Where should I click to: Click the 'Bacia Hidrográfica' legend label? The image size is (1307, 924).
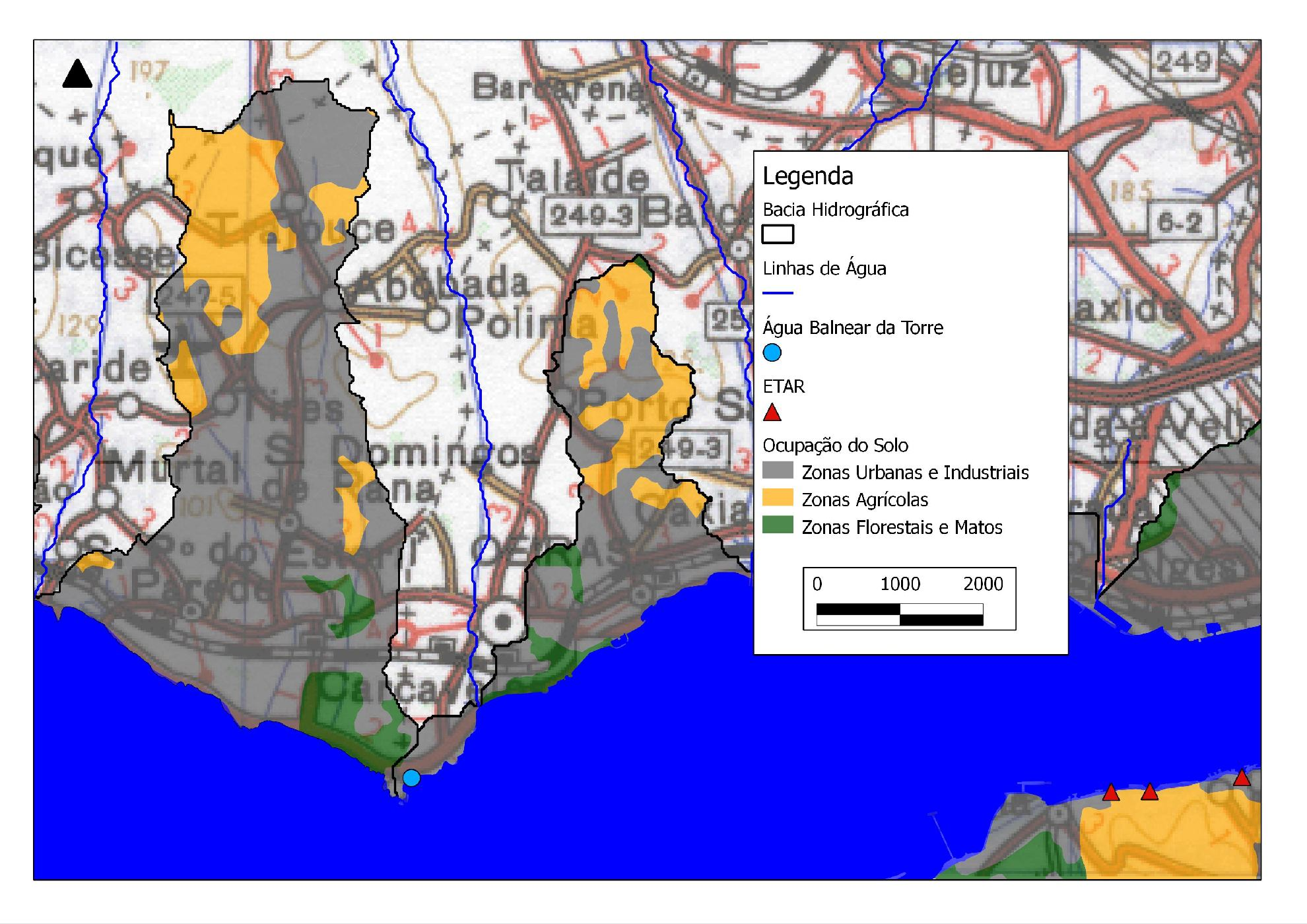tap(836, 210)
